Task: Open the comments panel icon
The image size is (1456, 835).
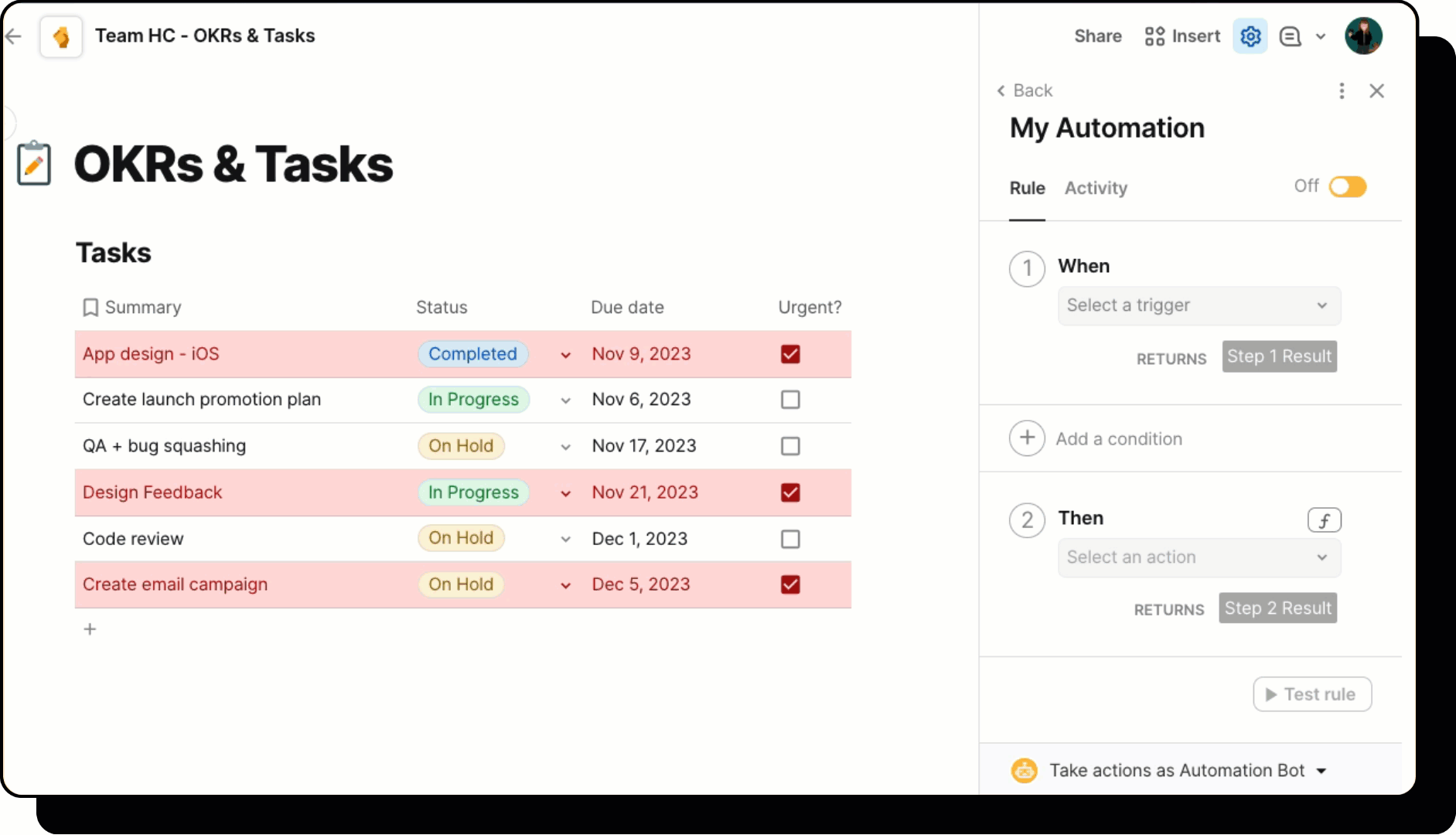Action: pos(1290,36)
